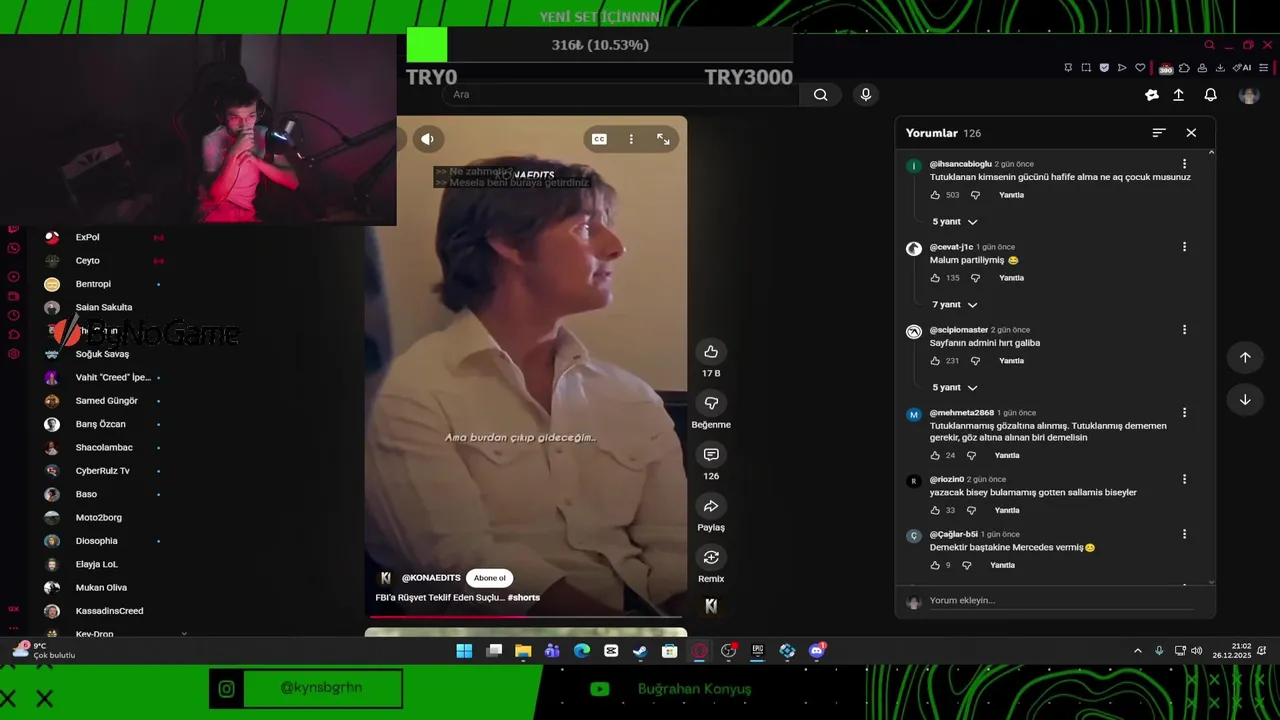This screenshot has height=720, width=1280.
Task: Open the Short's three-dot options menu
Action: pyautogui.click(x=631, y=139)
